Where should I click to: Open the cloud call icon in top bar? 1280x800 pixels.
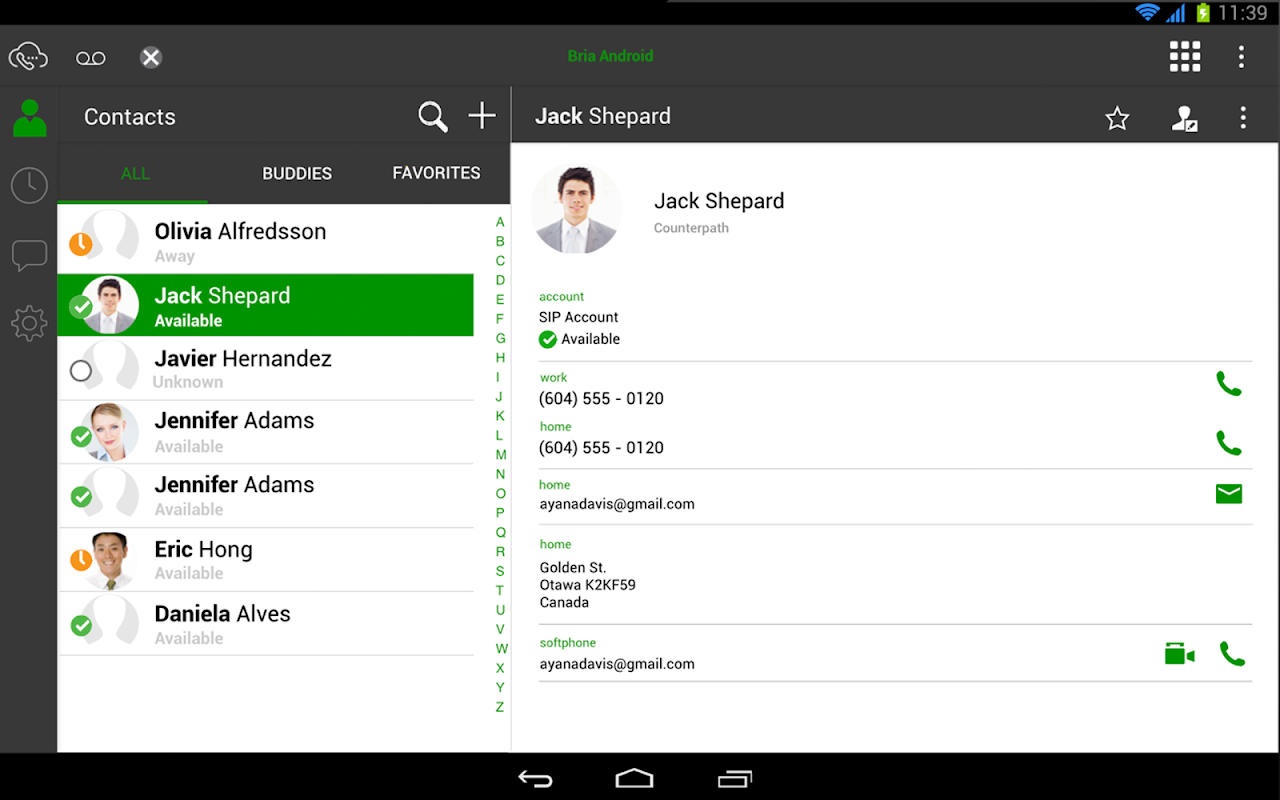pyautogui.click(x=28, y=57)
